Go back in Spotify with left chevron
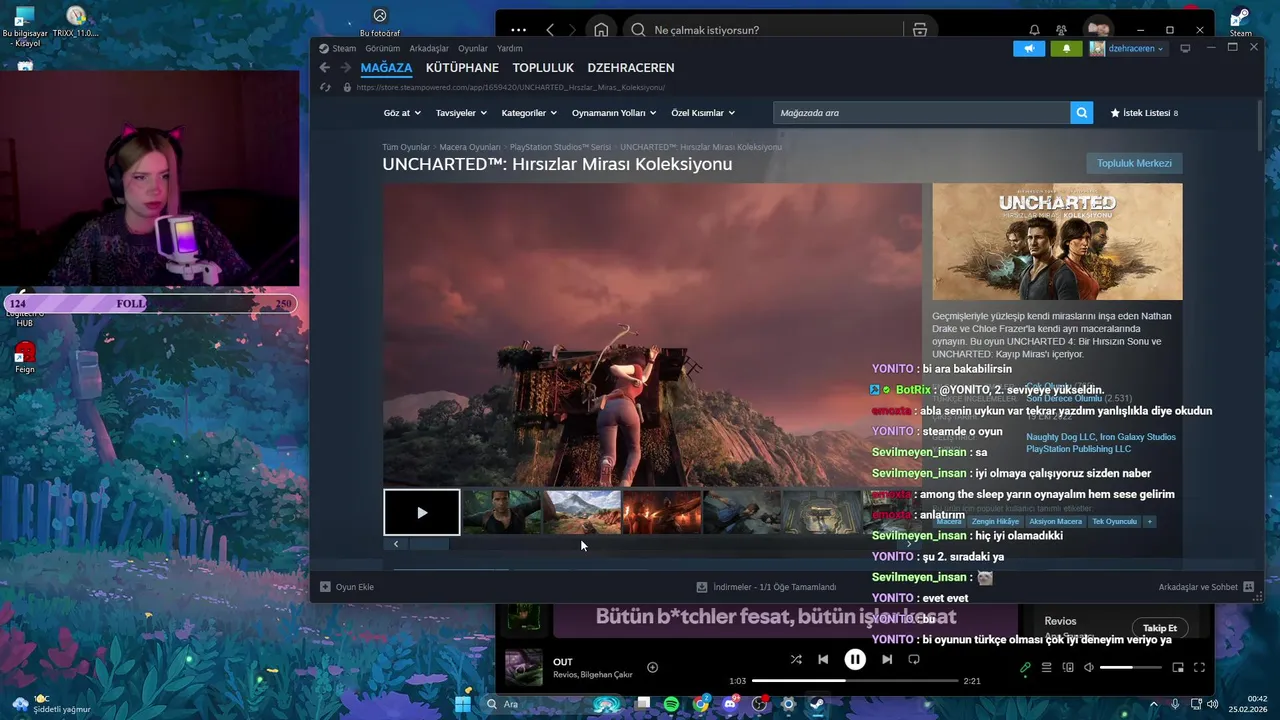Viewport: 1280px width, 720px height. (550, 30)
